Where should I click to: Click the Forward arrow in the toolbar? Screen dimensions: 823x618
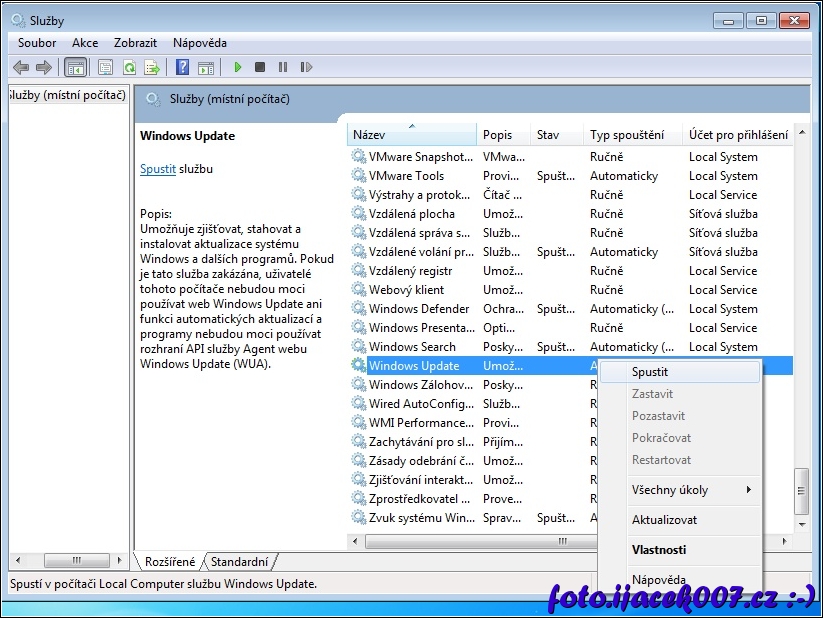[x=43, y=67]
